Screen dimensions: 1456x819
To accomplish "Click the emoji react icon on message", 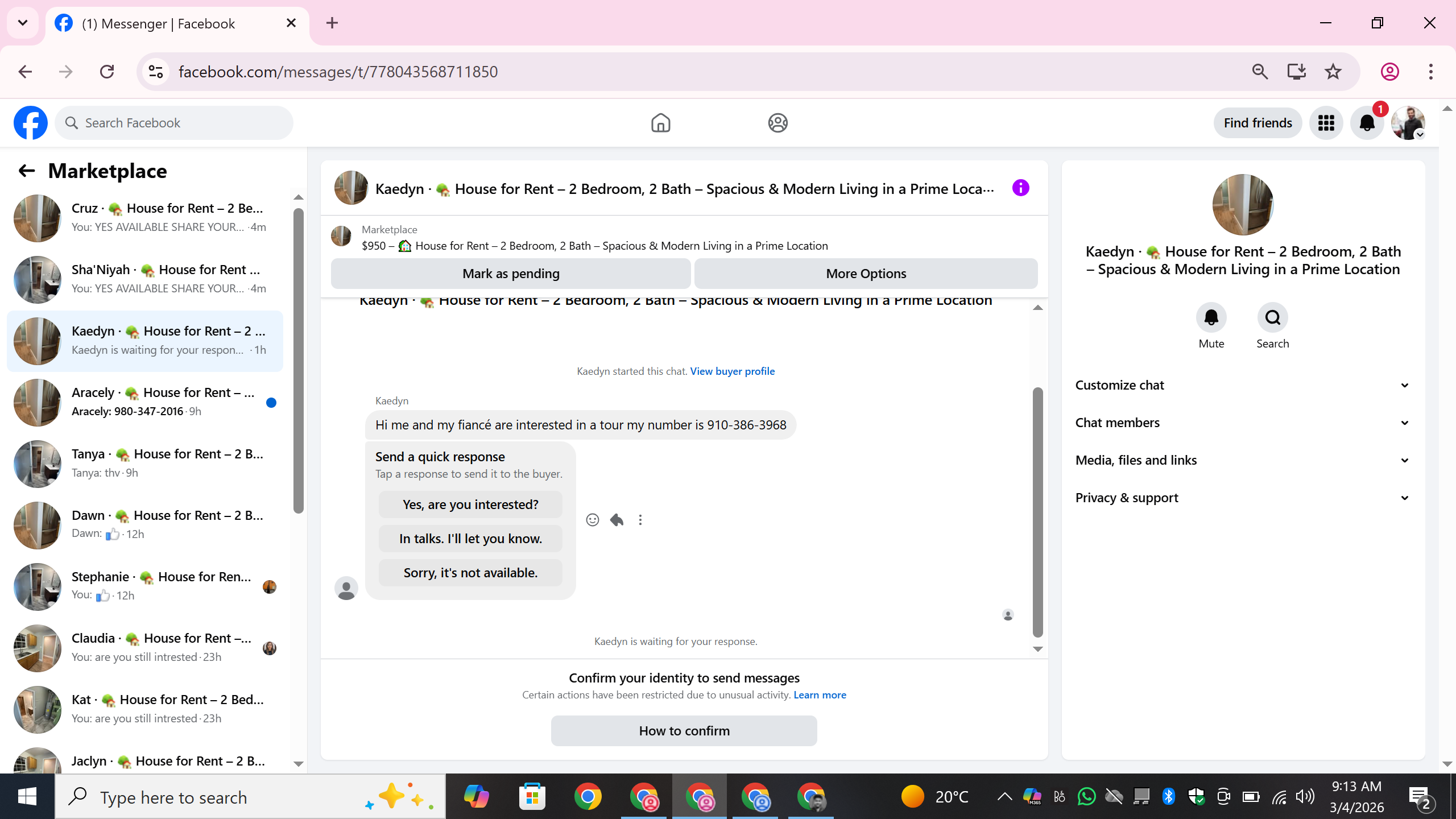I will click(x=592, y=520).
